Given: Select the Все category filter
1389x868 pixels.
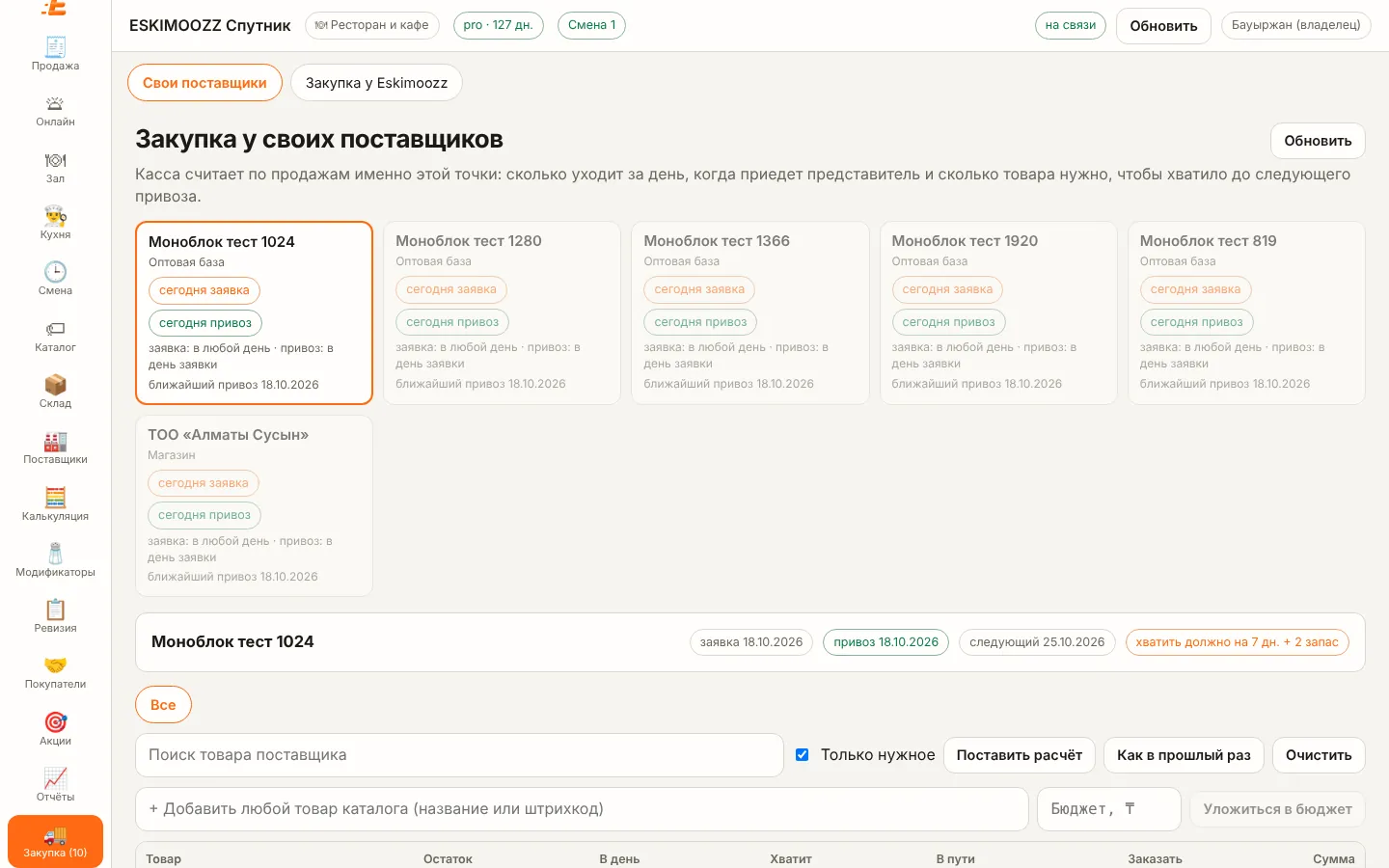Looking at the screenshot, I should pyautogui.click(x=163, y=705).
